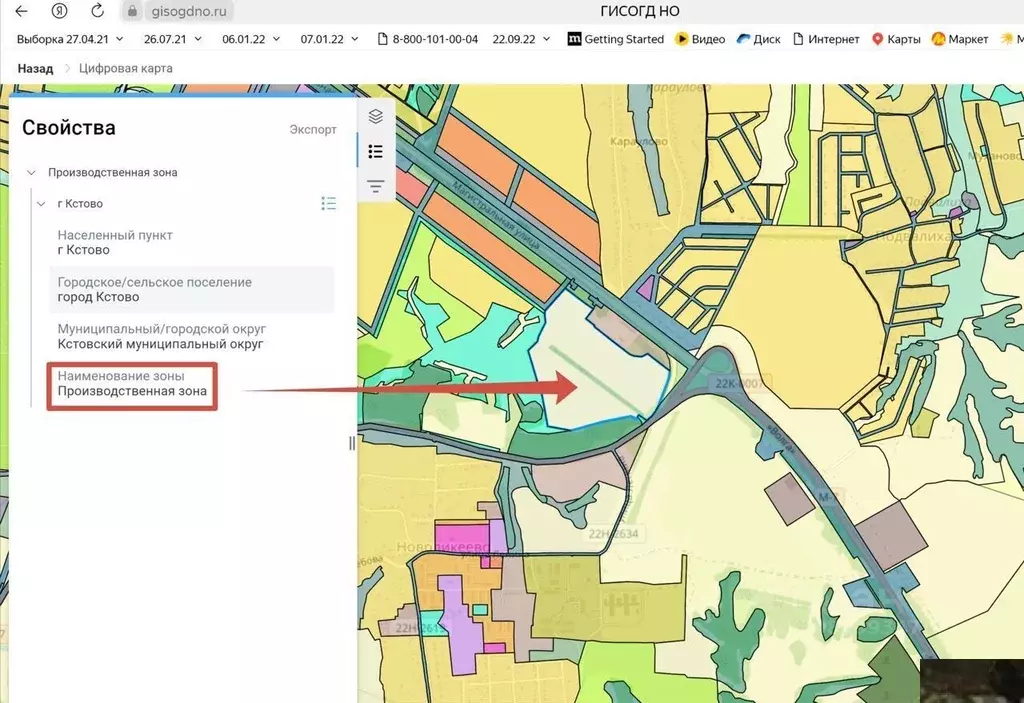Image resolution: width=1024 pixels, height=703 pixels.
Task: Open the Интернет bookmark
Action: [x=825, y=39]
